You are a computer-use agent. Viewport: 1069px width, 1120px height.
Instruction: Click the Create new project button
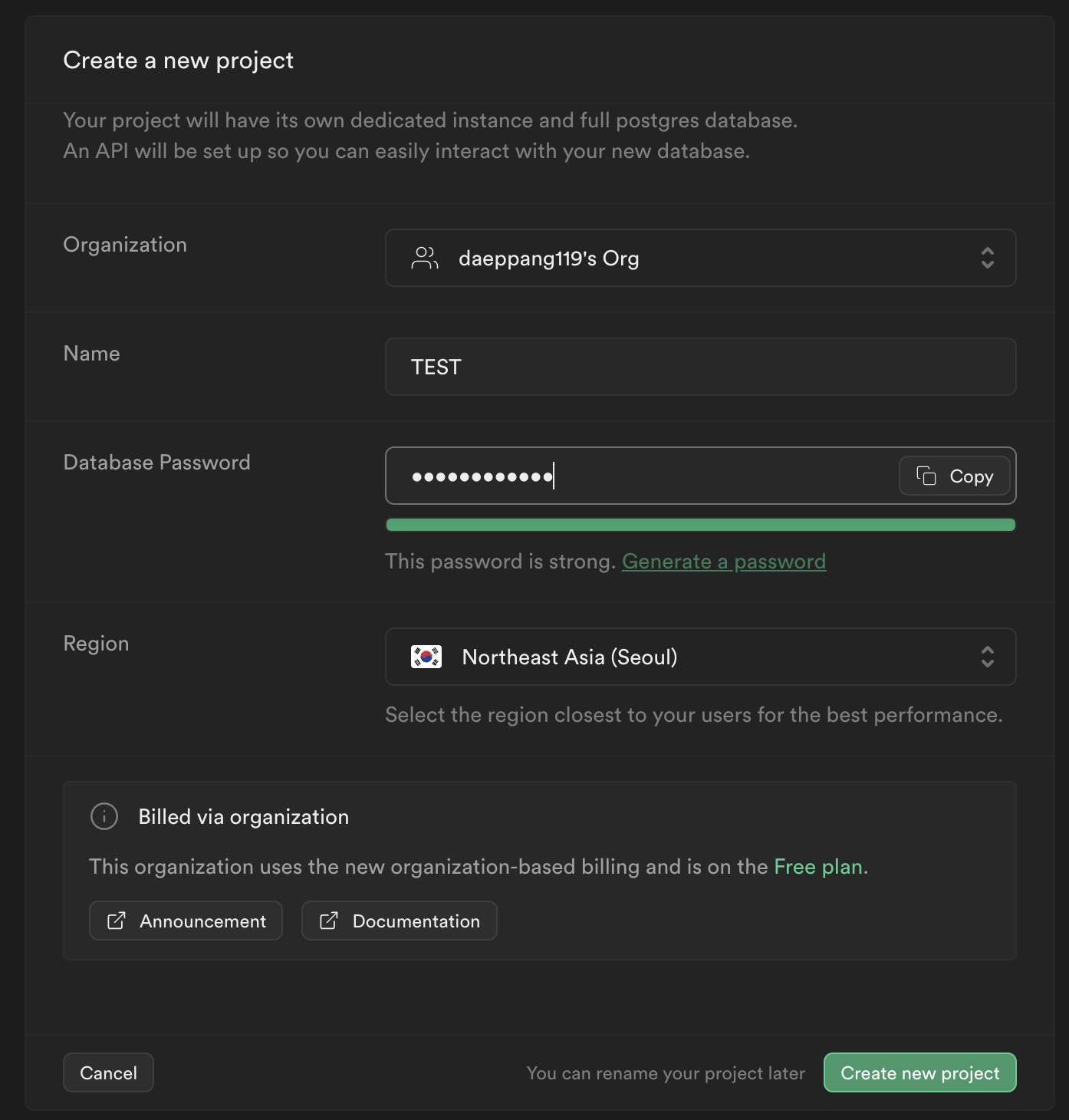point(919,1072)
